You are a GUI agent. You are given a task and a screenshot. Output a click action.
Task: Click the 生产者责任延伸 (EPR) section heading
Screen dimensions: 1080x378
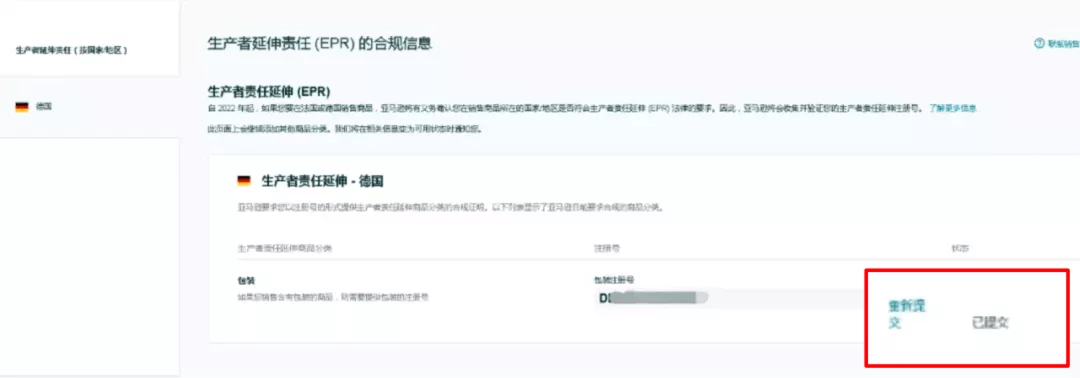(269, 91)
